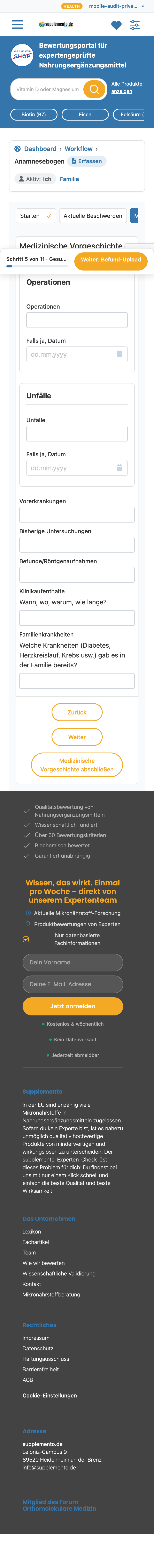Switch active profile to Familie

pyautogui.click(x=69, y=179)
